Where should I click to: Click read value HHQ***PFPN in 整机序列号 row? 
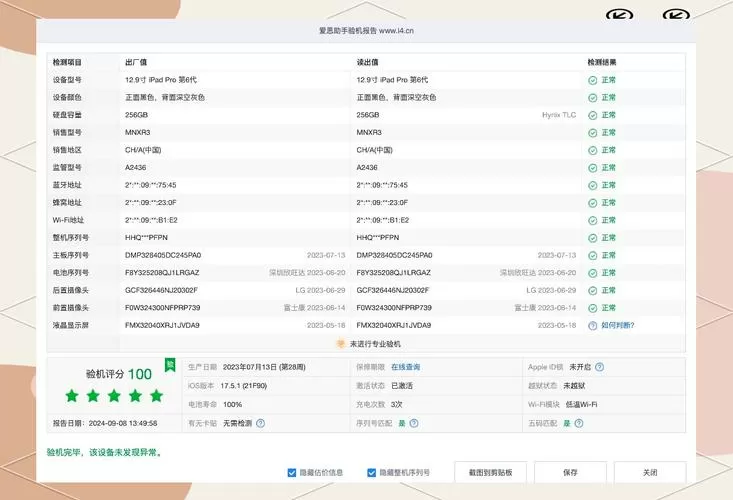click(x=378, y=237)
